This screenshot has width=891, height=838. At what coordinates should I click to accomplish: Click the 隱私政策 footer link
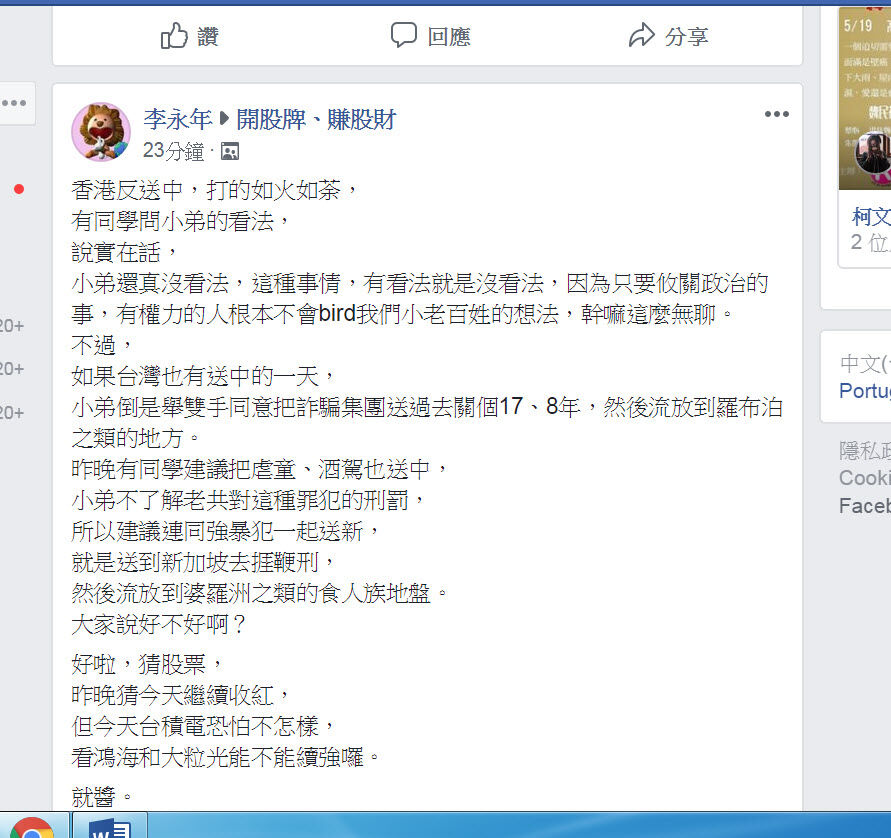865,451
